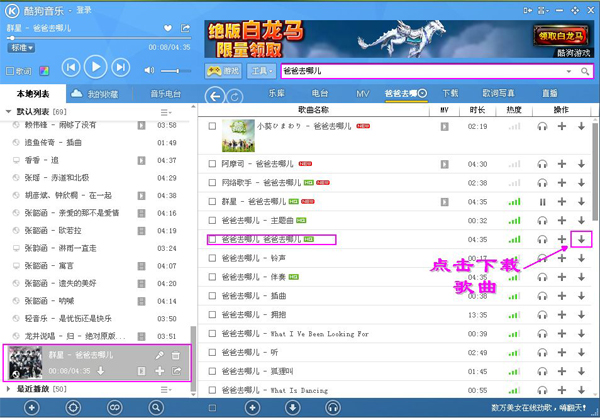Click the loop play mode icon at the bottom
Screen dimensions: 600x418
click(x=114, y=408)
